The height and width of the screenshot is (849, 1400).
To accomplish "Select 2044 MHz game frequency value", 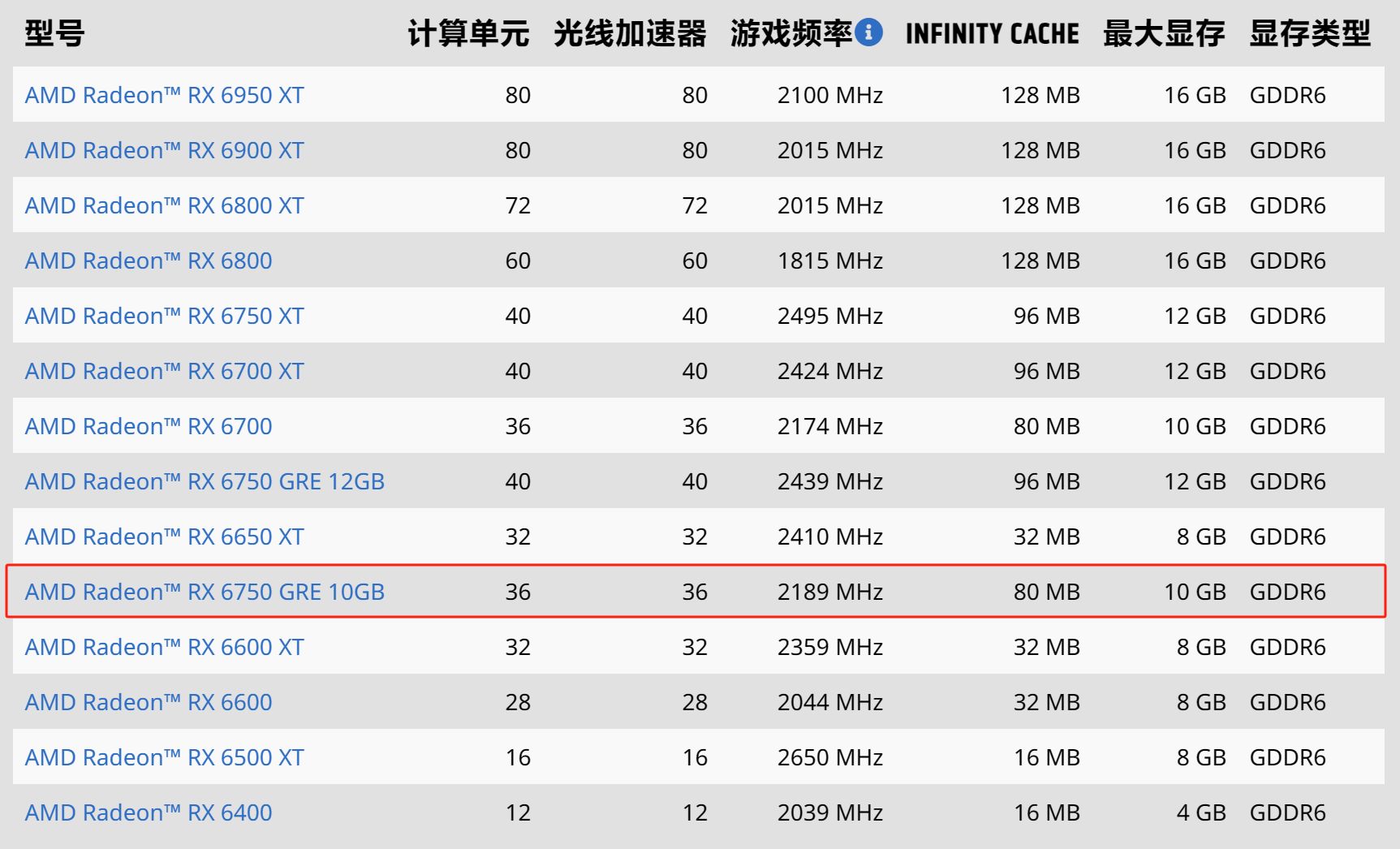I will click(x=830, y=702).
